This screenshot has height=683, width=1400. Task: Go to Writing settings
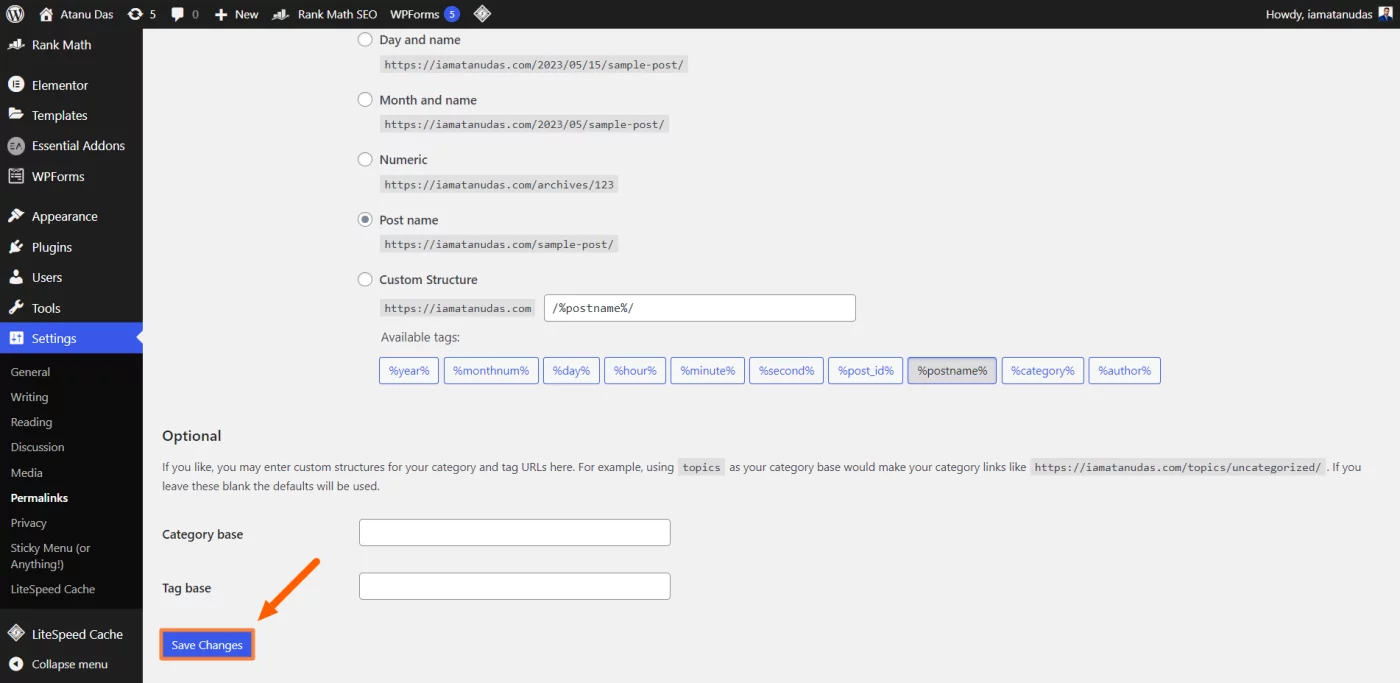pyautogui.click(x=29, y=397)
